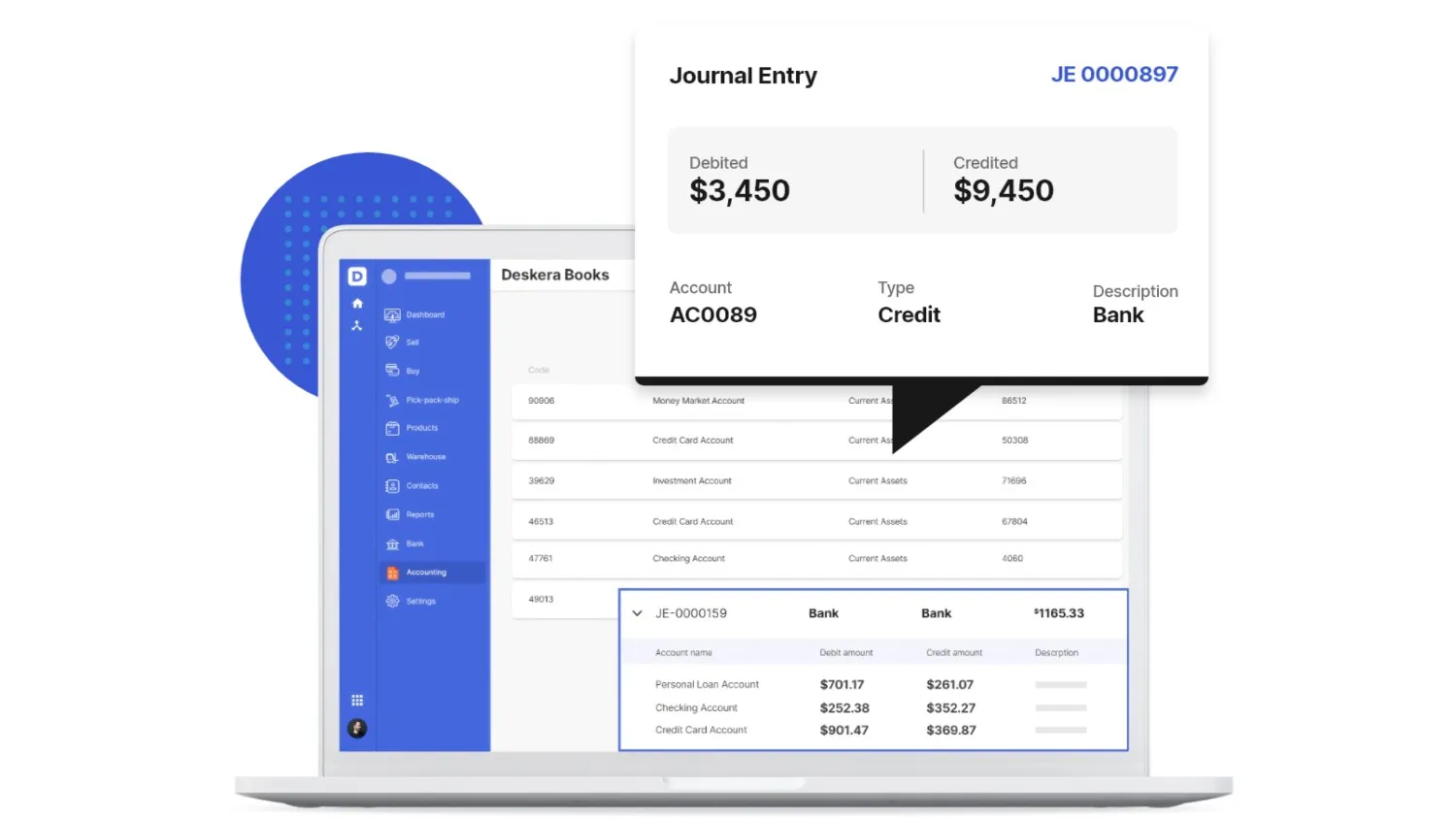Open Settings gear icon in sidebar
Viewport: 1456px width, 819px height.
[392, 602]
